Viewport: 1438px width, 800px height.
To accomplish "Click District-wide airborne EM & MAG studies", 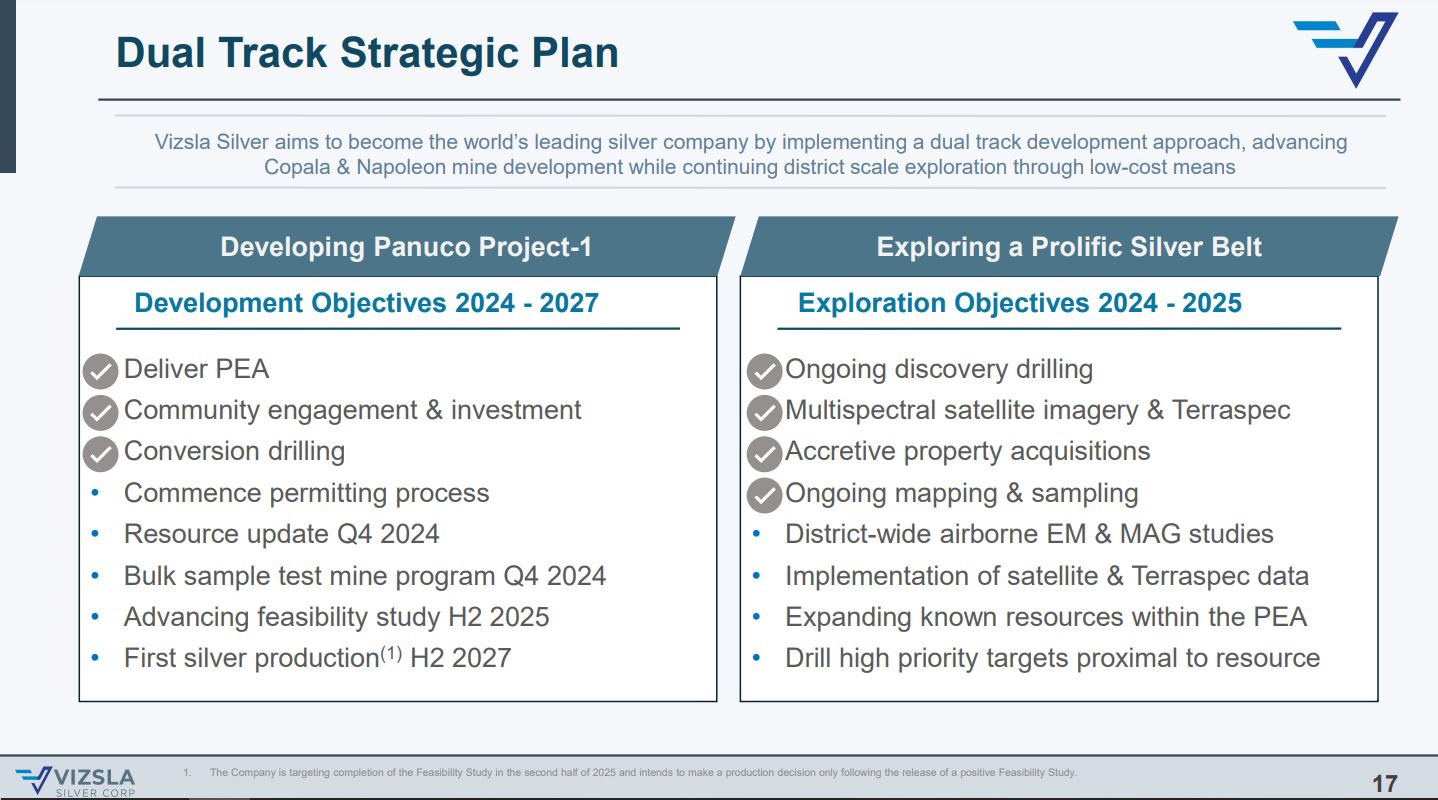I will point(1029,534).
